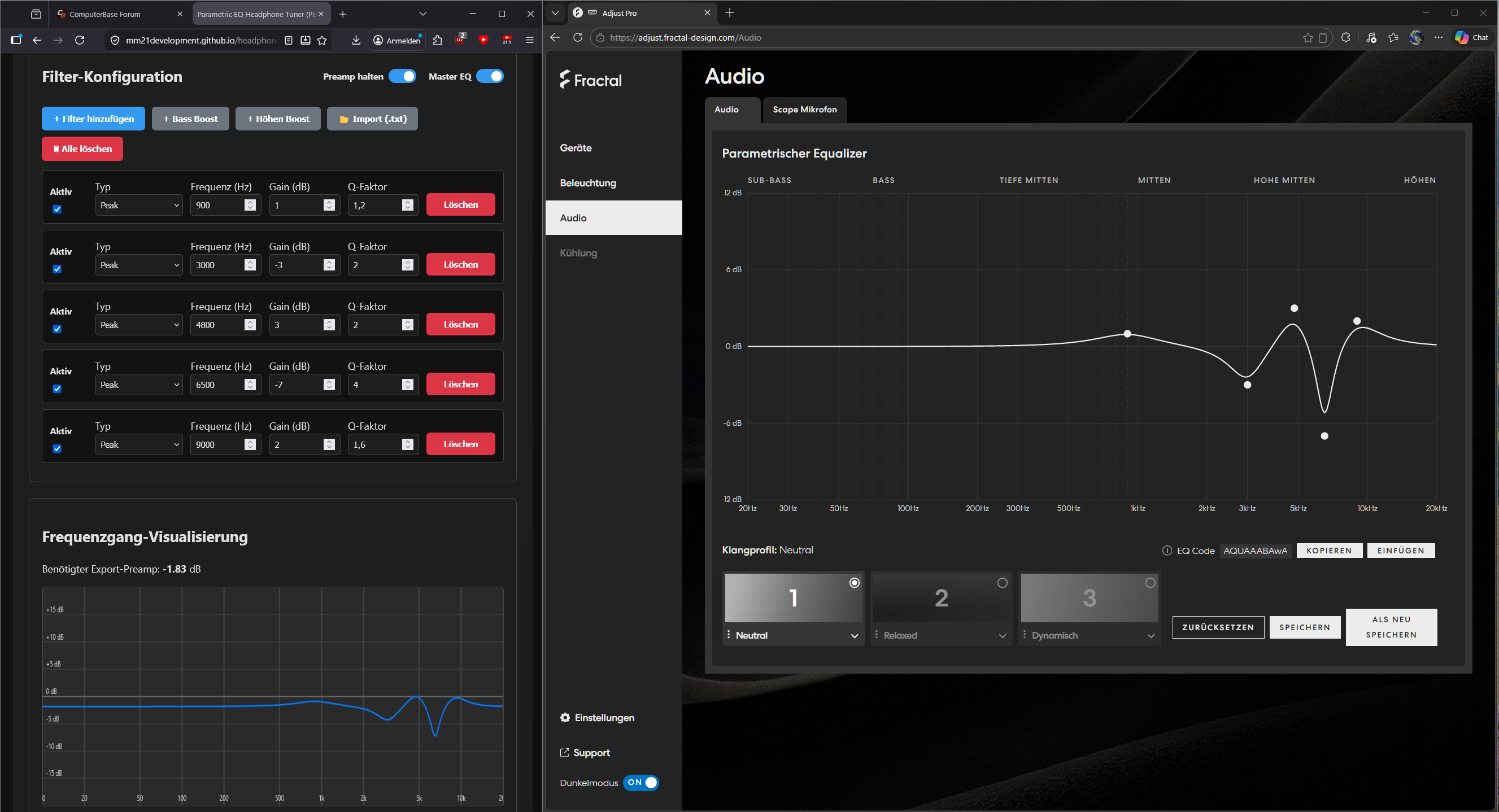Click Firefox downloads arrow icon
The width and height of the screenshot is (1499, 812).
point(356,40)
